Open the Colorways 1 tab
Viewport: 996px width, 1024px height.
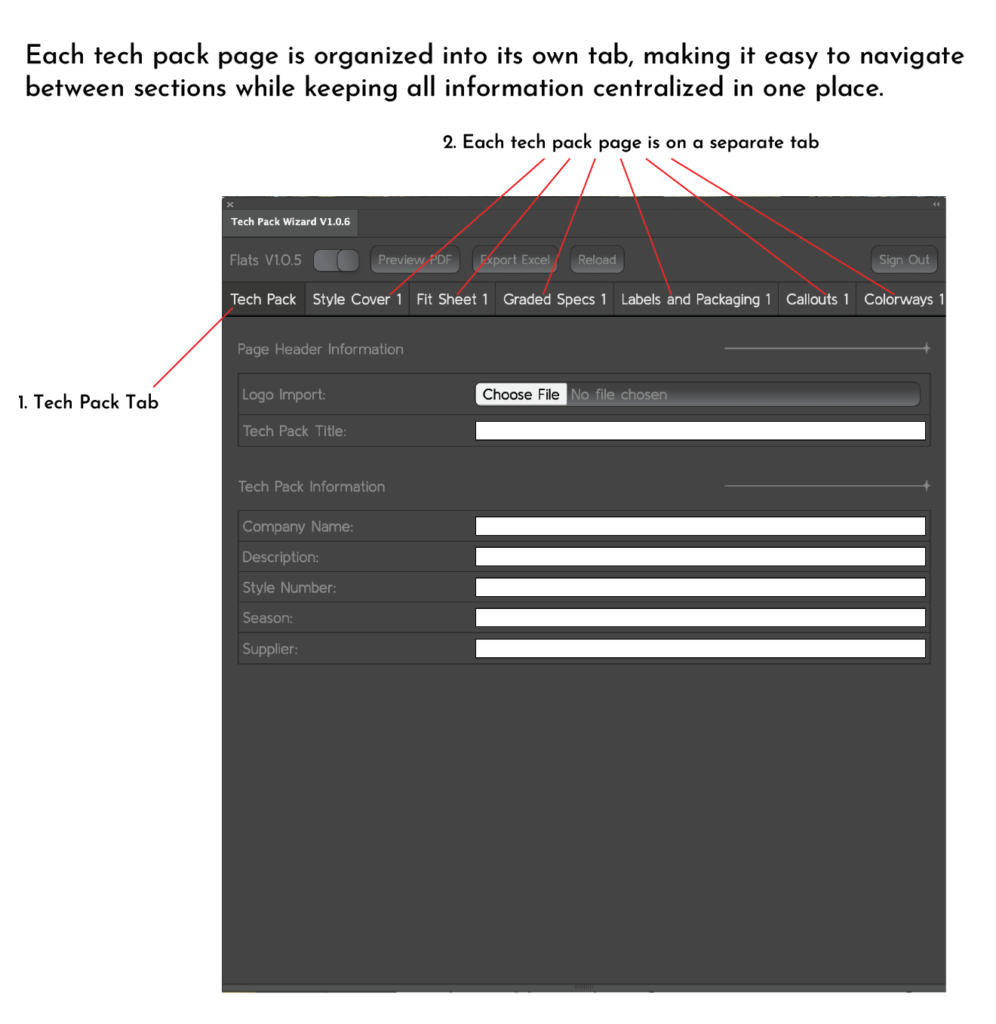[901, 299]
